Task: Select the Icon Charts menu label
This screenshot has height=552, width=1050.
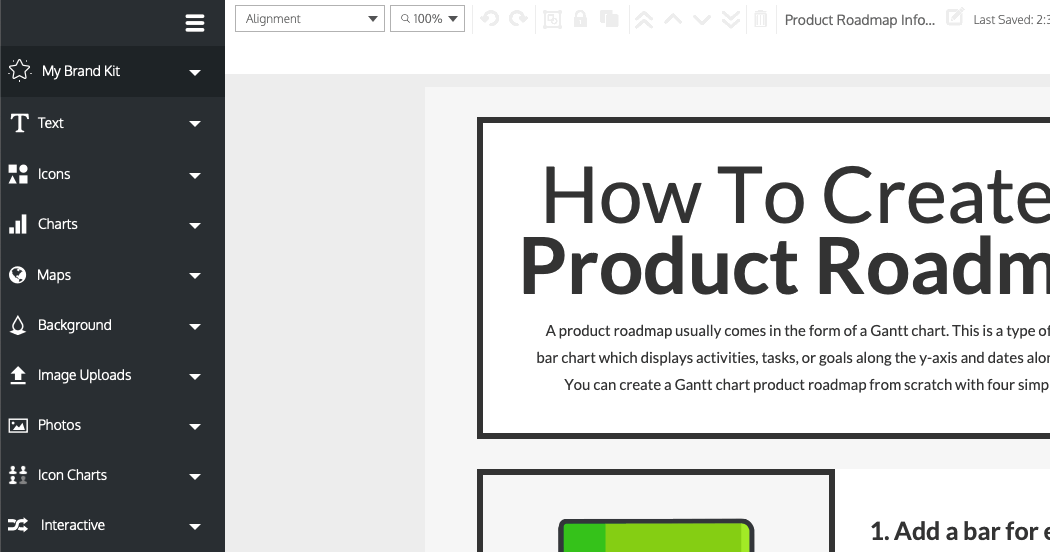Action: point(72,475)
